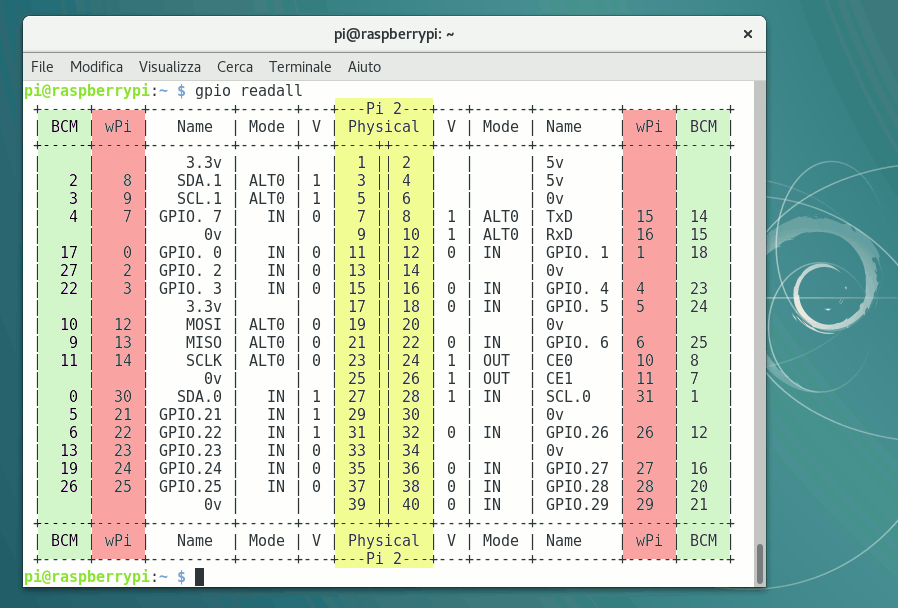Screen dimensions: 898x608
Task: Open the Terminale menu
Action: pyautogui.click(x=300, y=67)
